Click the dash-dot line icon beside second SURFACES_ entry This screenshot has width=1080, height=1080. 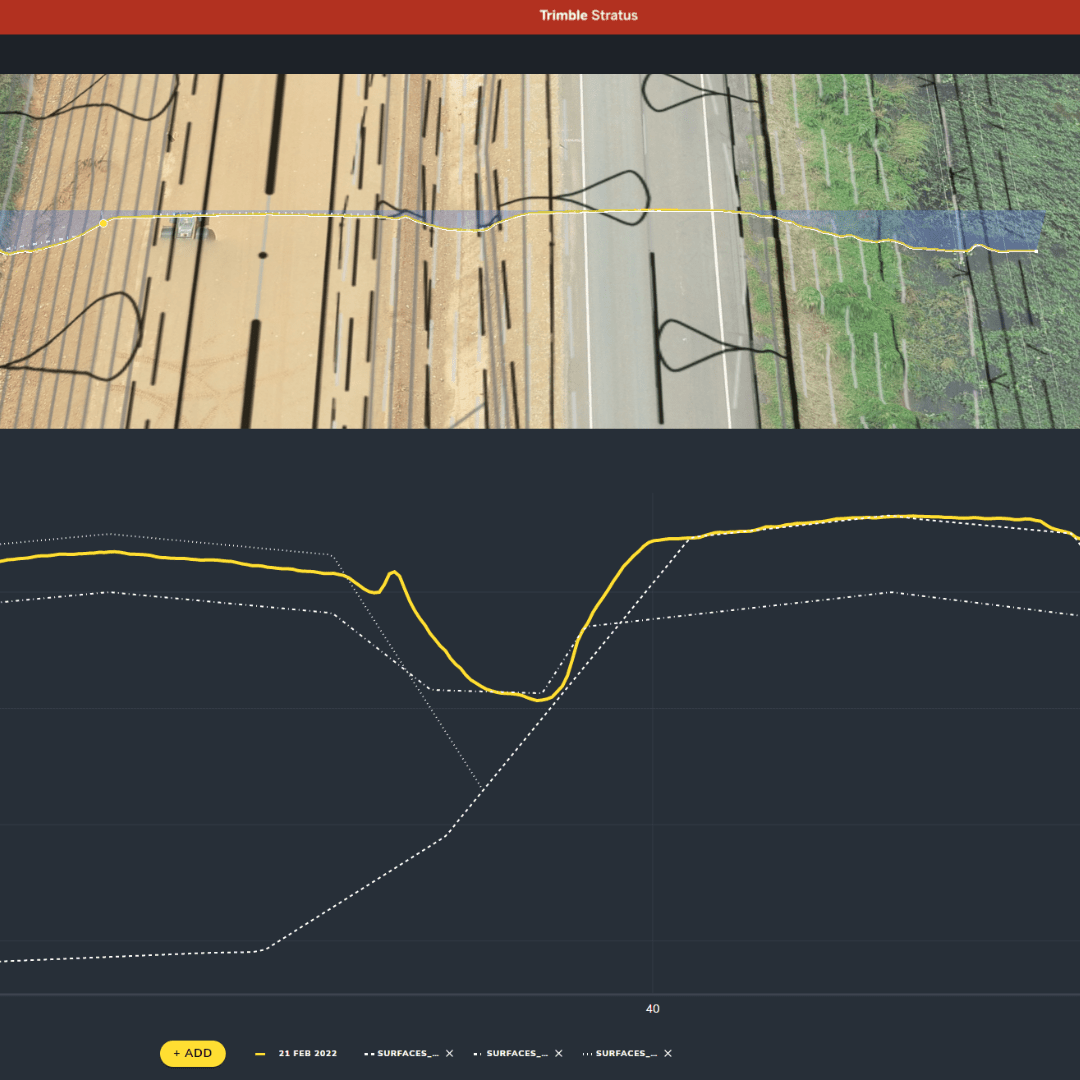click(x=477, y=1053)
